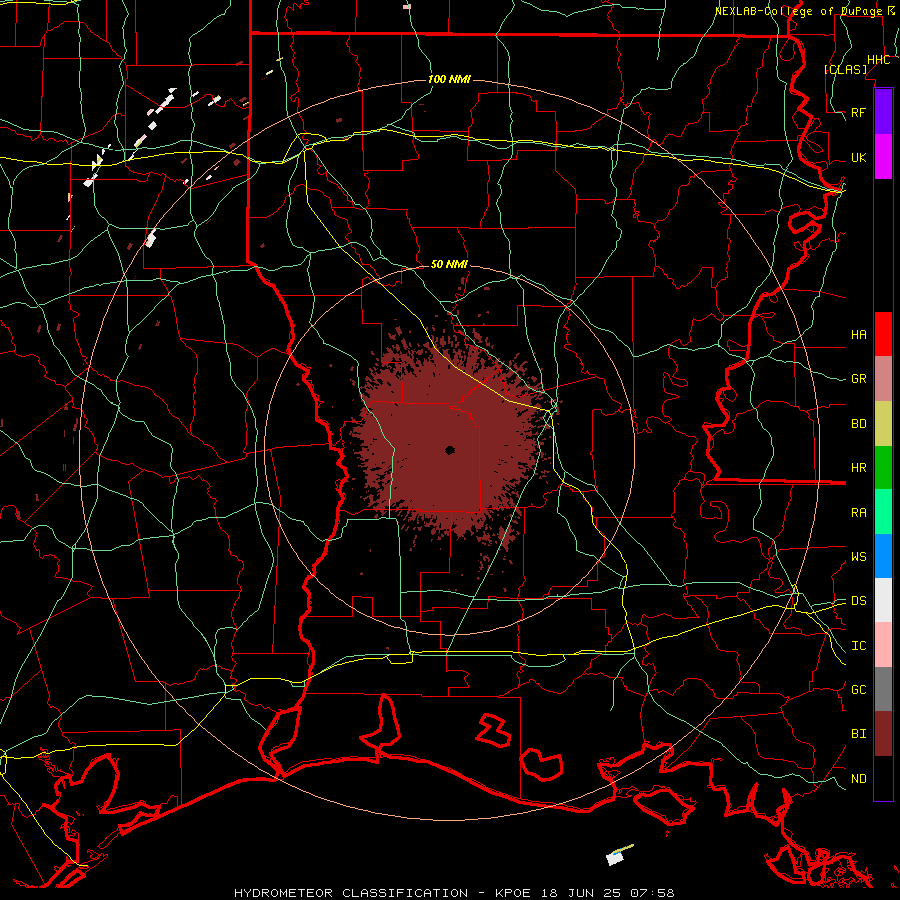Click the RF purple legend swatch
Screen dimensions: 900x900
(x=883, y=112)
